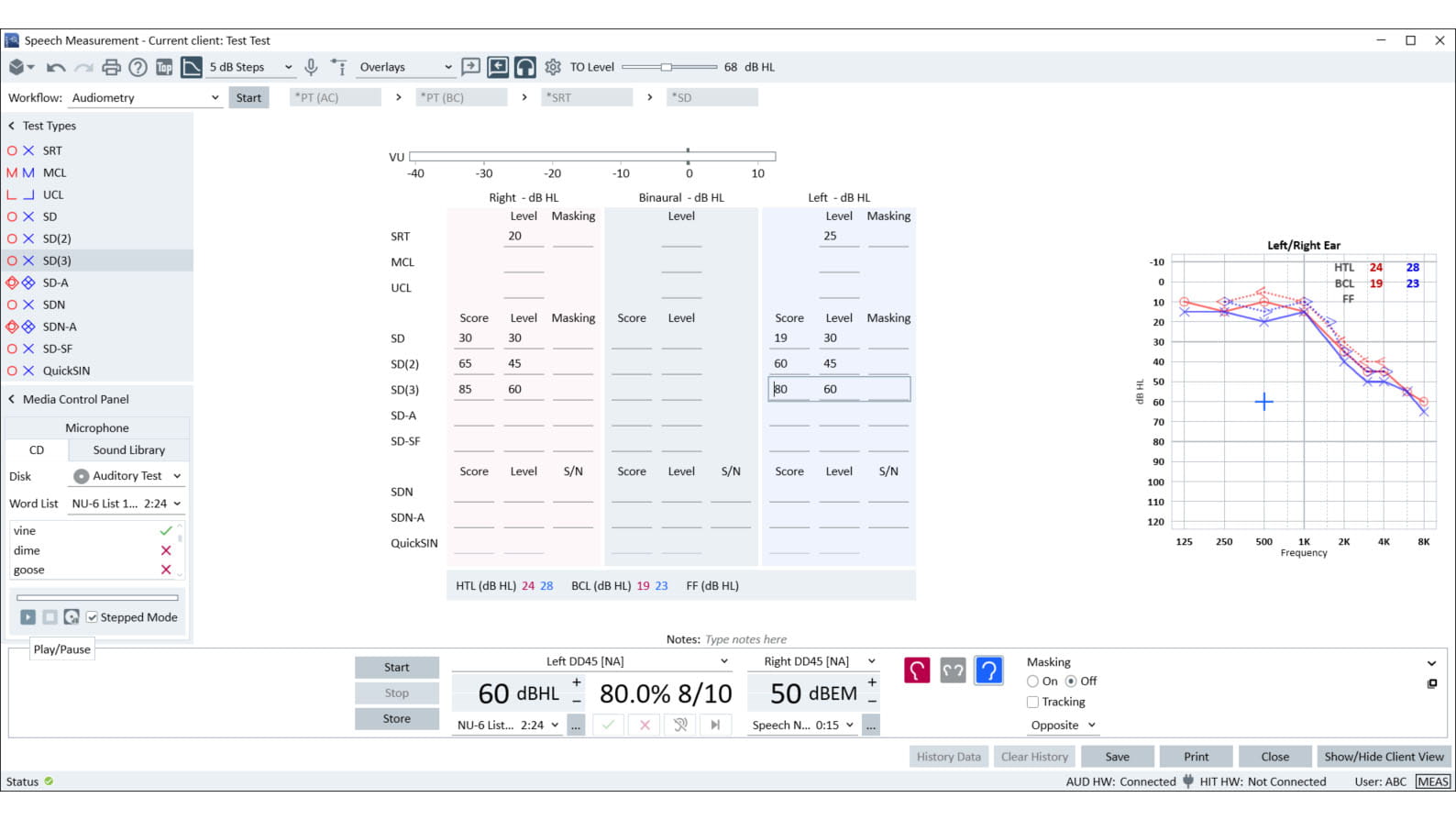1456x820 pixels.
Task: Open the settings gear icon
Action: click(553, 67)
